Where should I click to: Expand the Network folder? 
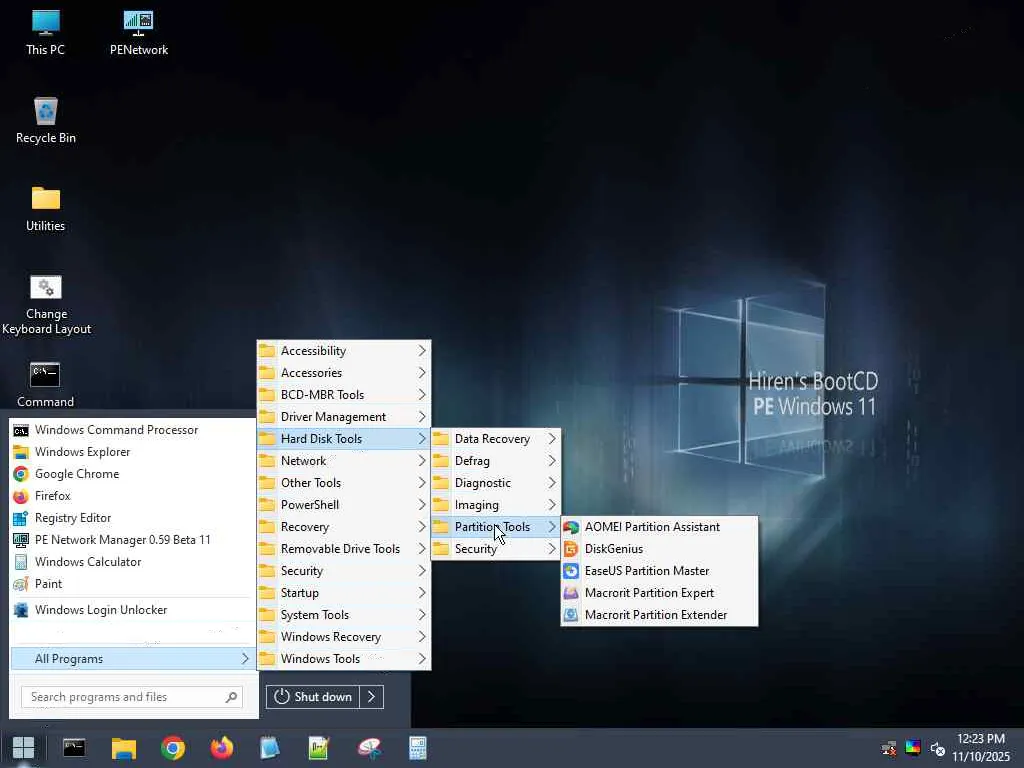tap(344, 461)
